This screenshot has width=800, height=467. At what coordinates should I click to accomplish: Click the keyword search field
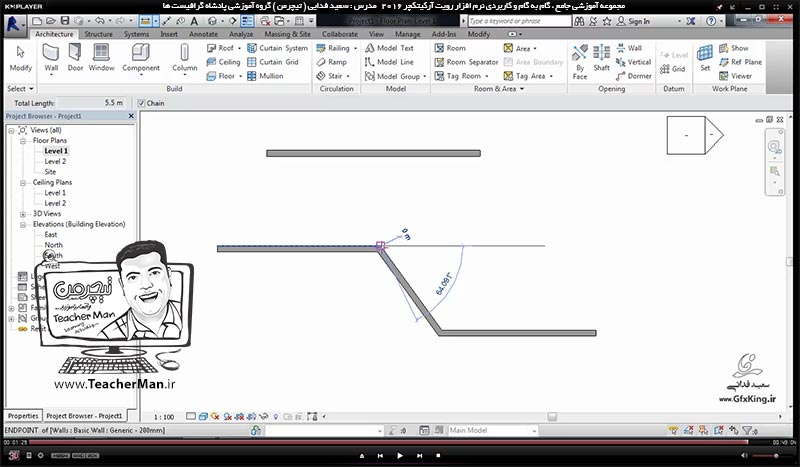coord(519,21)
